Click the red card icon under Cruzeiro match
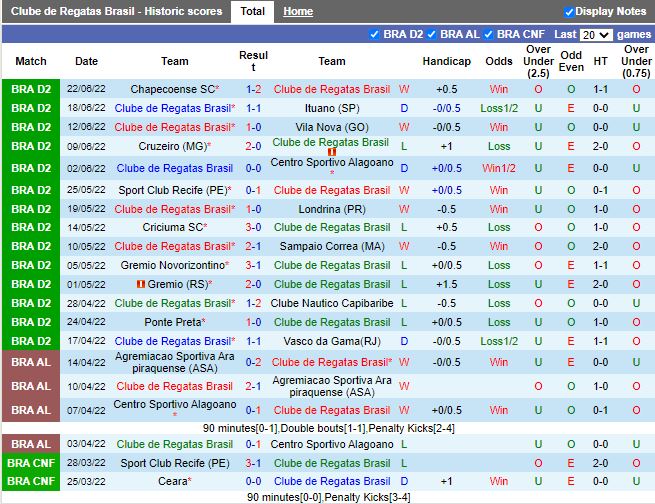The height and width of the screenshot is (504, 655). point(332,152)
